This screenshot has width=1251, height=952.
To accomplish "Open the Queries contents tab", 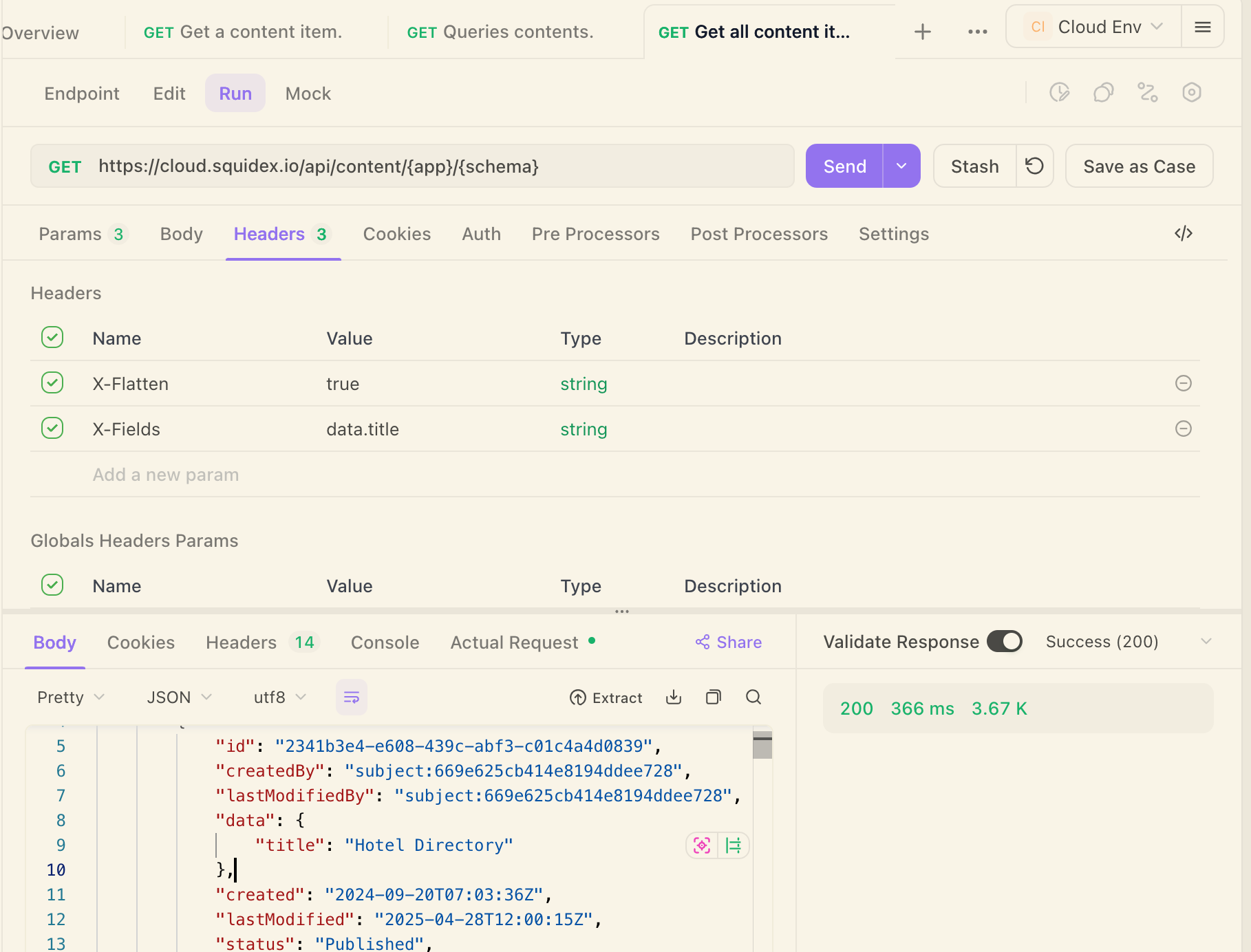I will [x=500, y=32].
